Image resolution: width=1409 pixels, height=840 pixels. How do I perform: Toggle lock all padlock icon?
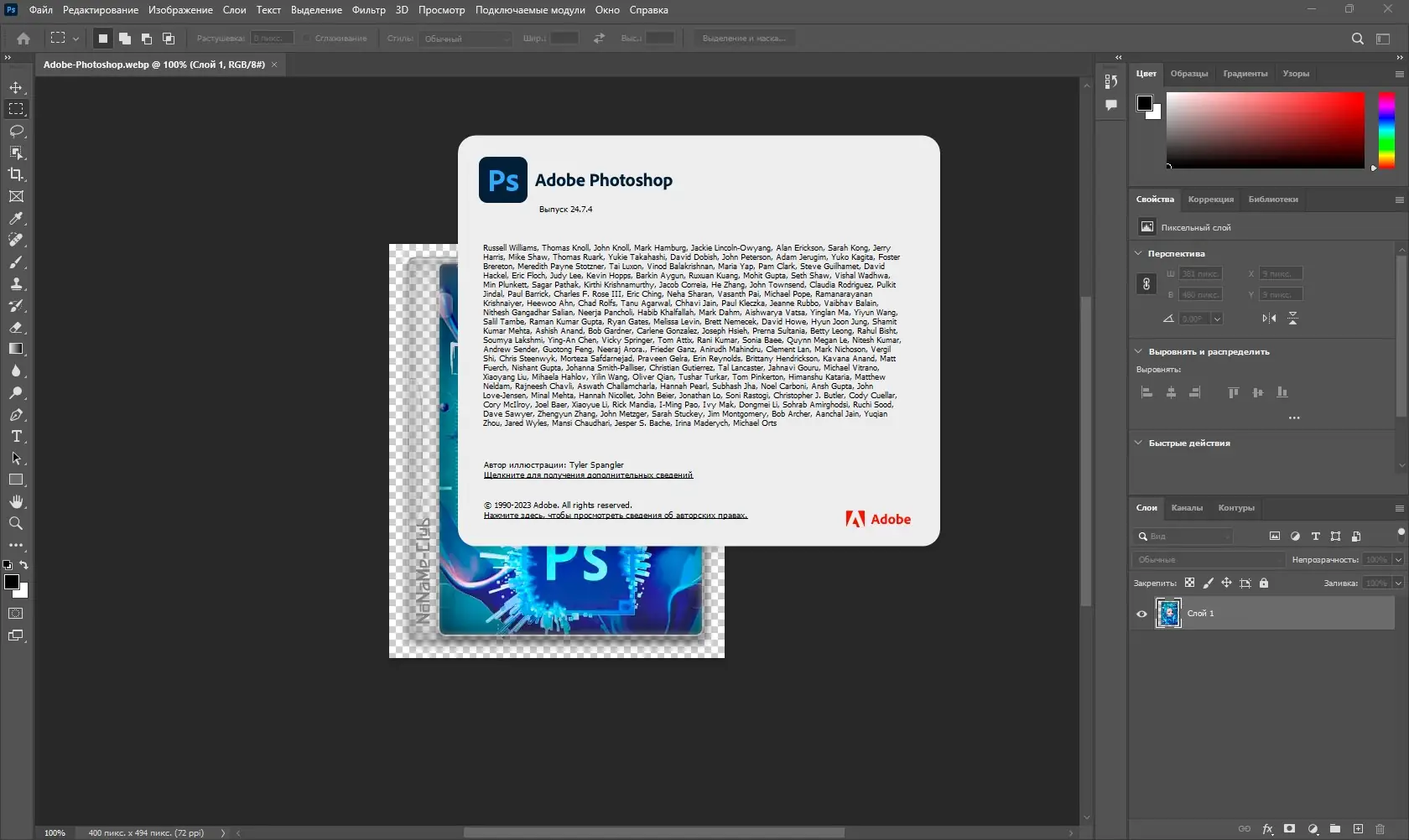click(x=1264, y=583)
